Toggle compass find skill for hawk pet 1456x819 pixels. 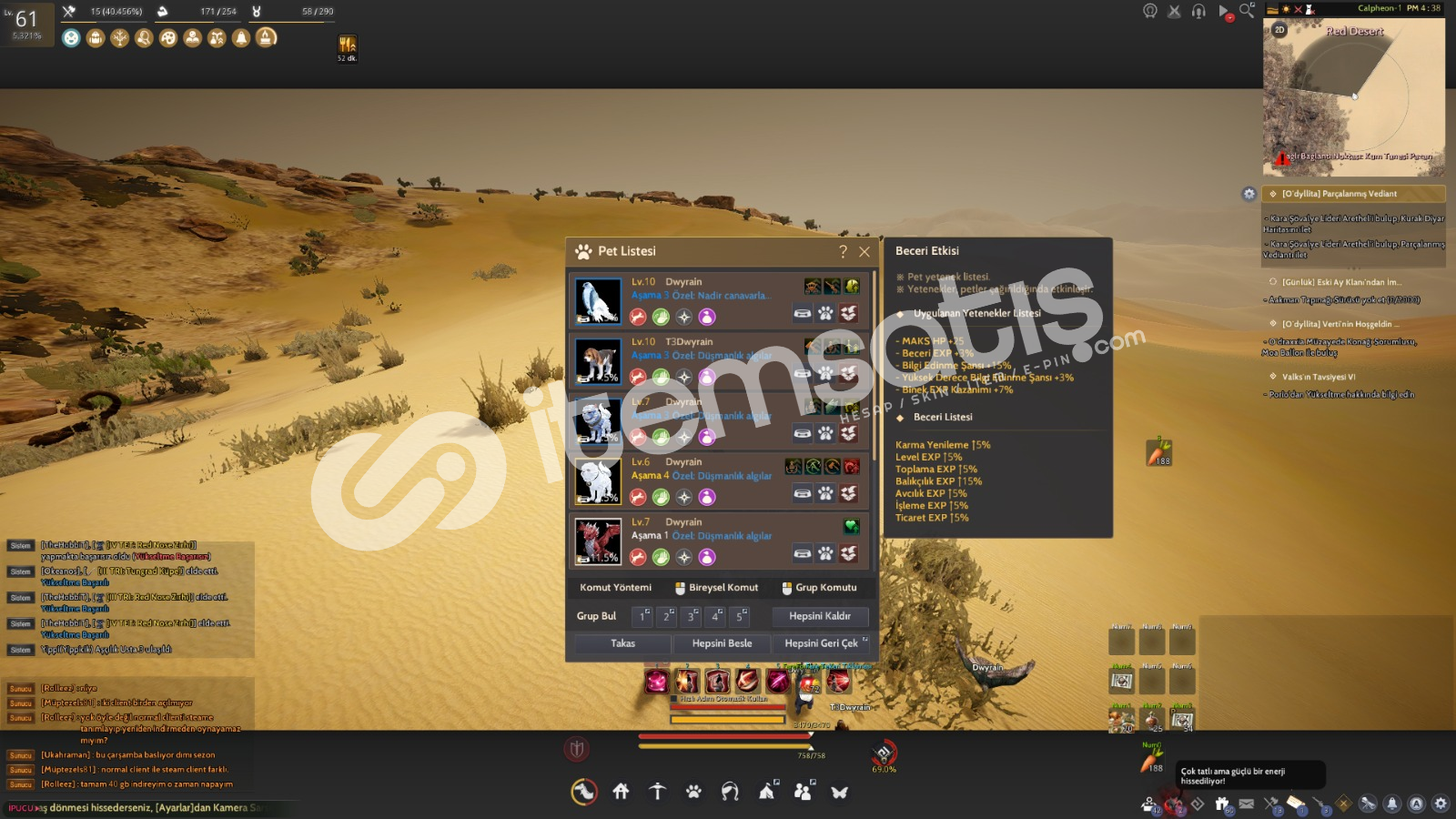pos(684,317)
